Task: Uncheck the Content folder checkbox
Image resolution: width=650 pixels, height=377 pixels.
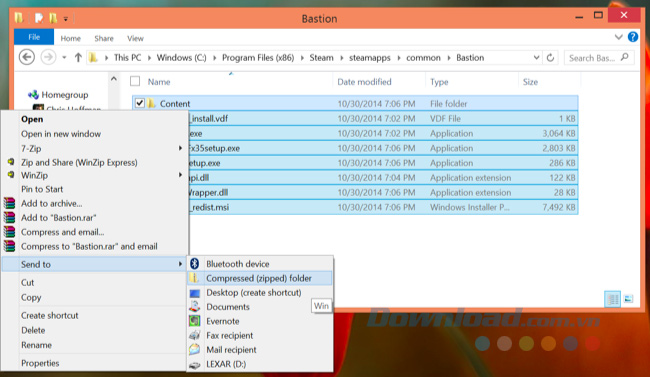Action: click(x=140, y=103)
